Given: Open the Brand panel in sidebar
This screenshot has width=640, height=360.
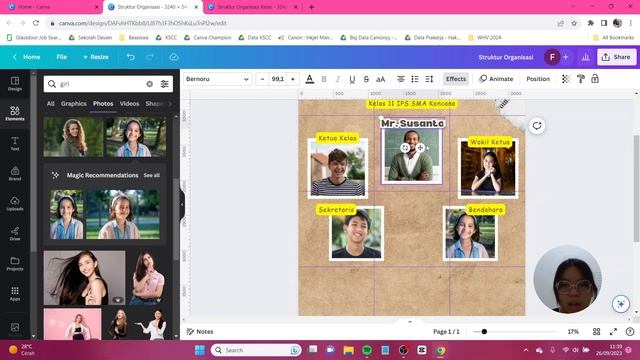Looking at the screenshot, I should tap(15, 173).
